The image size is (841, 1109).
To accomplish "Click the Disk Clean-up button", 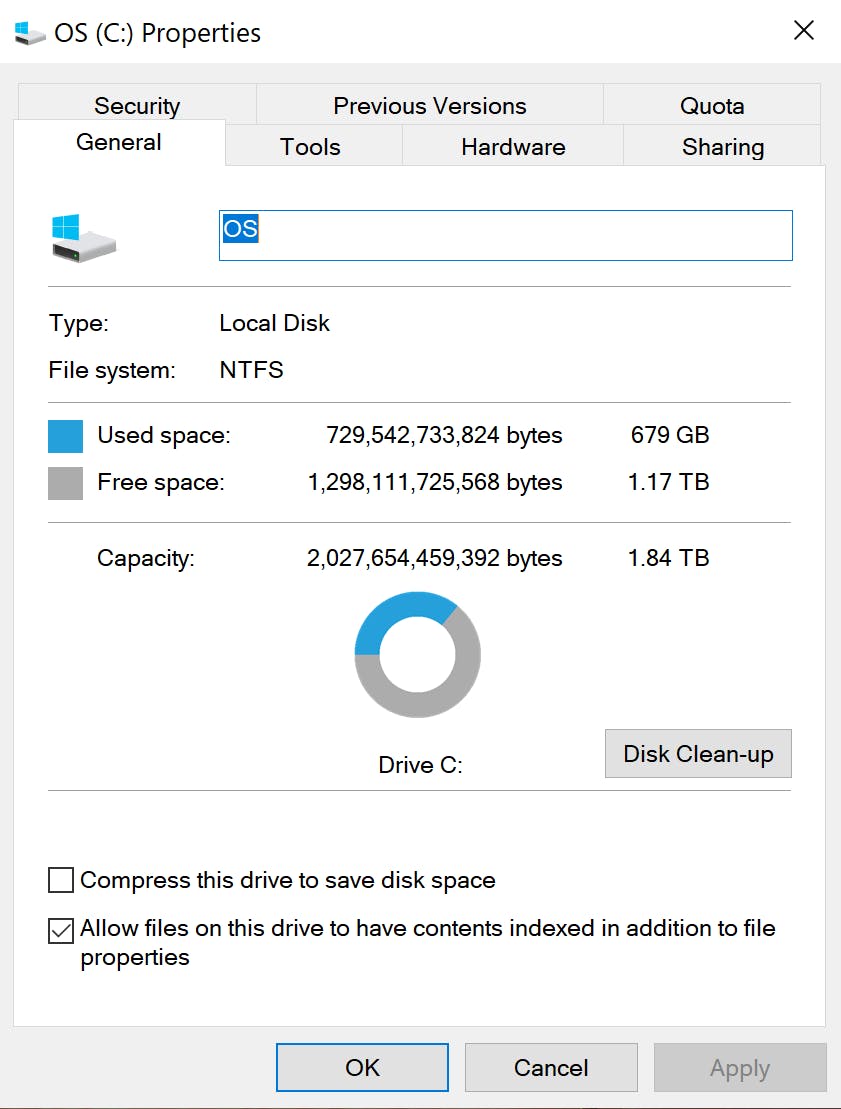I will pyautogui.click(x=698, y=753).
